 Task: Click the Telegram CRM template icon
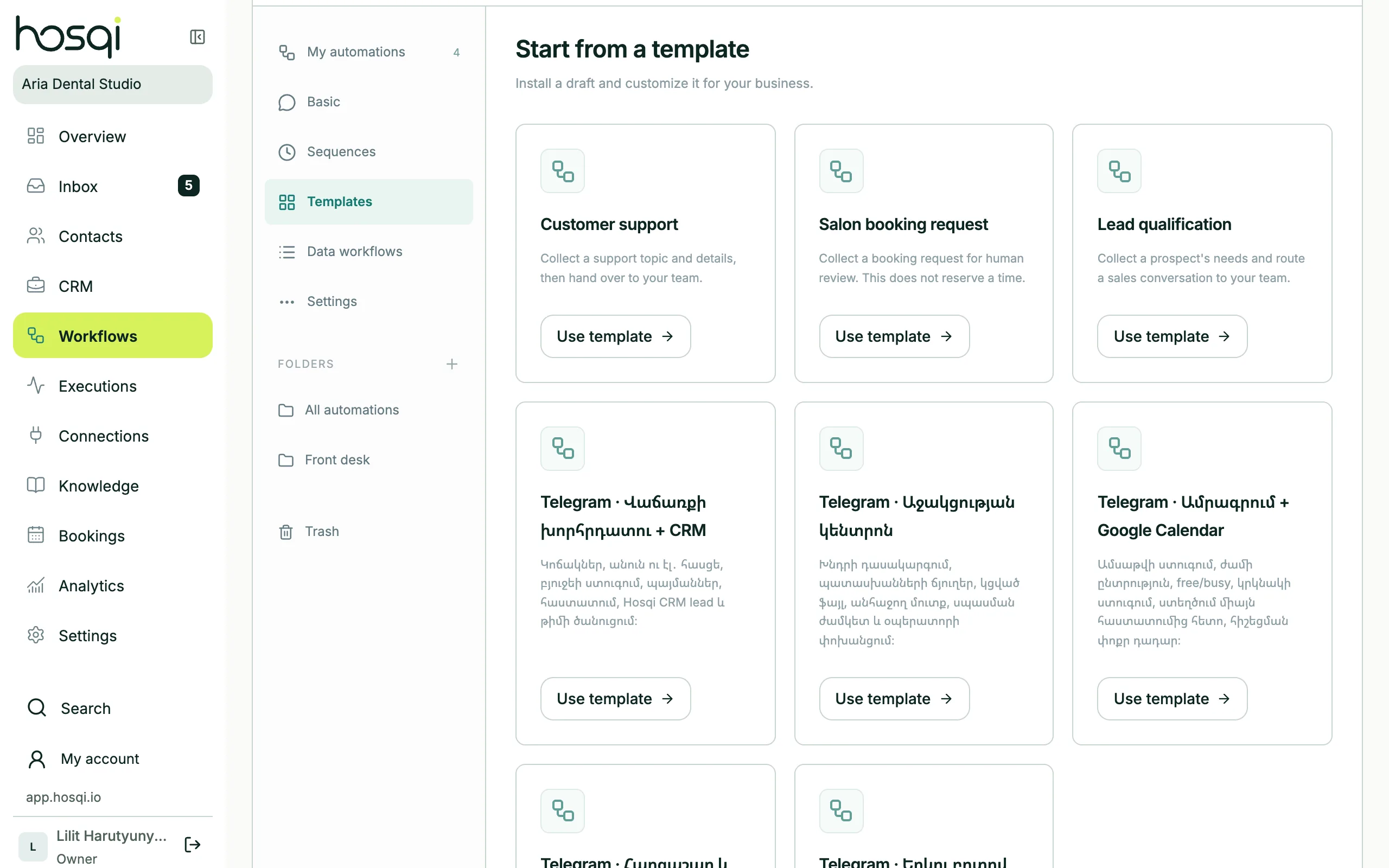563,448
